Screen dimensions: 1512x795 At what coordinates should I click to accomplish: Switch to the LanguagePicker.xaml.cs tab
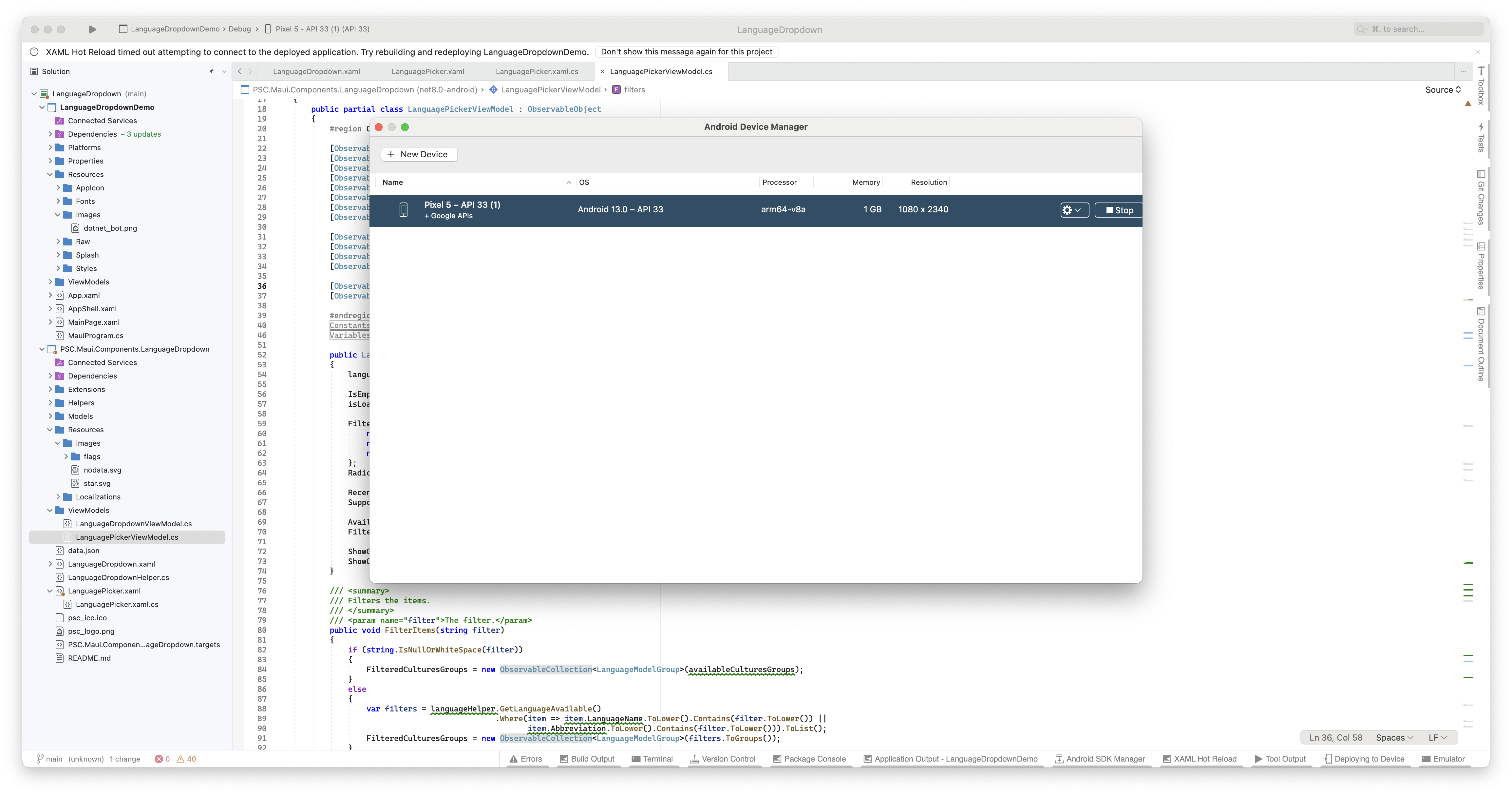(537, 72)
